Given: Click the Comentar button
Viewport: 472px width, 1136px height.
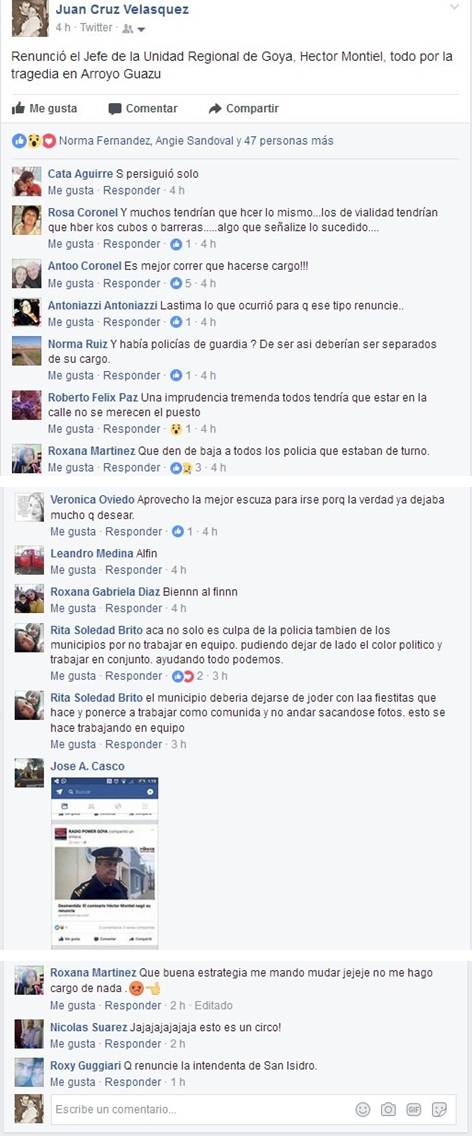Looking at the screenshot, I should tap(143, 109).
